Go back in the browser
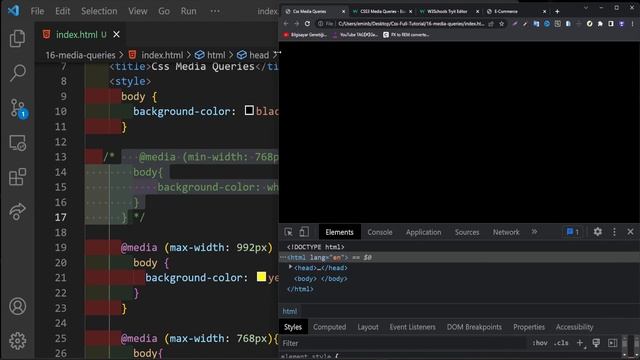This screenshot has width=640, height=360. tap(286, 24)
